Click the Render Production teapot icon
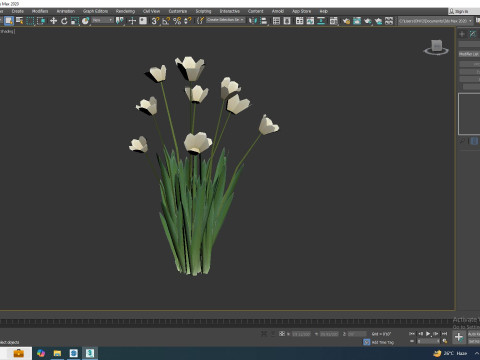480x360 pixels. (x=367, y=21)
